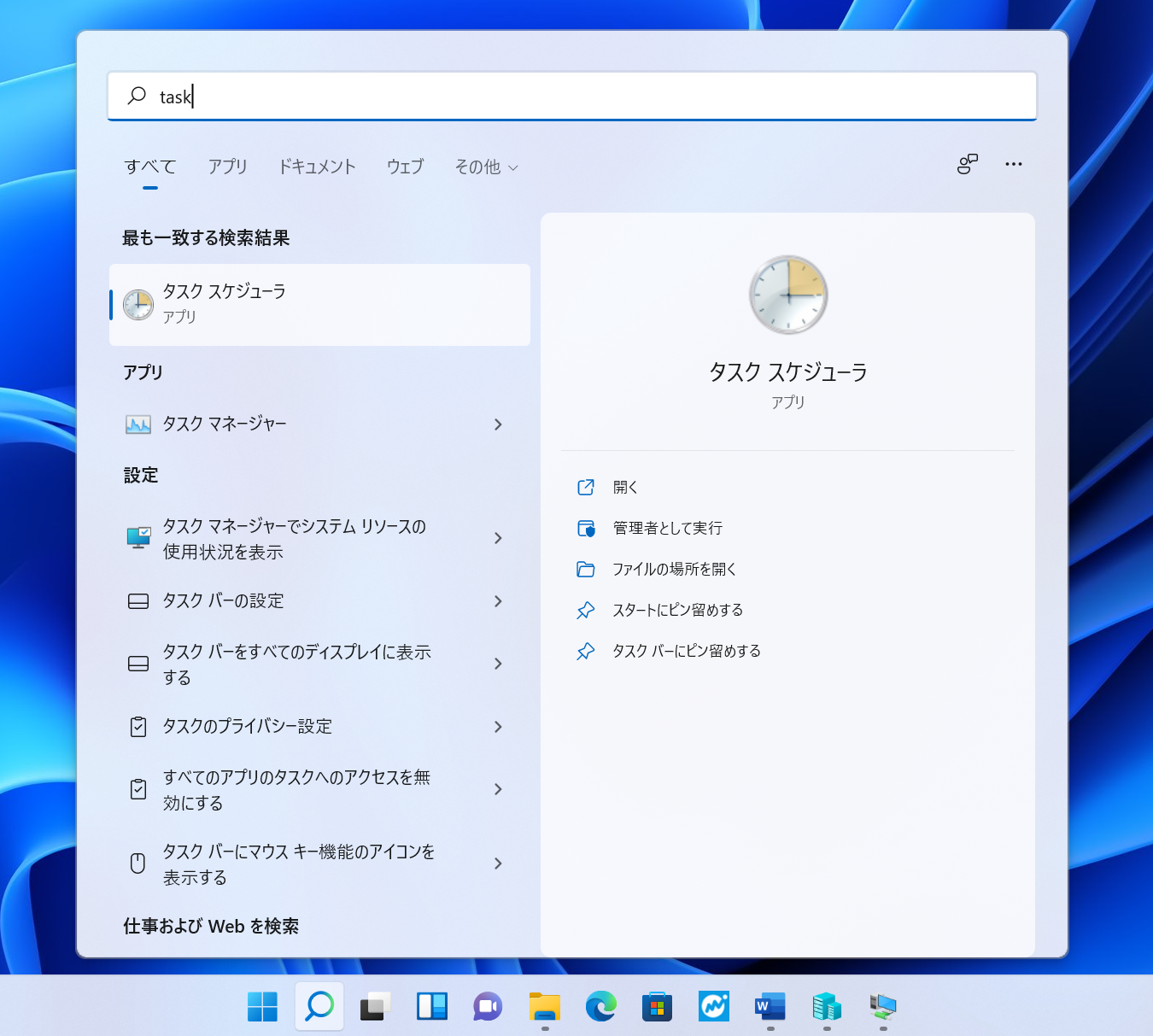Open the more options (...) menu

point(1014,164)
